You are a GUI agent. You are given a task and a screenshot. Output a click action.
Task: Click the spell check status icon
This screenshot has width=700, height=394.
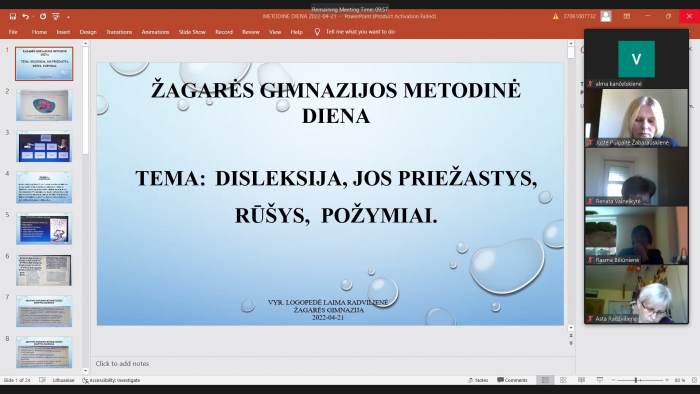click(42, 380)
